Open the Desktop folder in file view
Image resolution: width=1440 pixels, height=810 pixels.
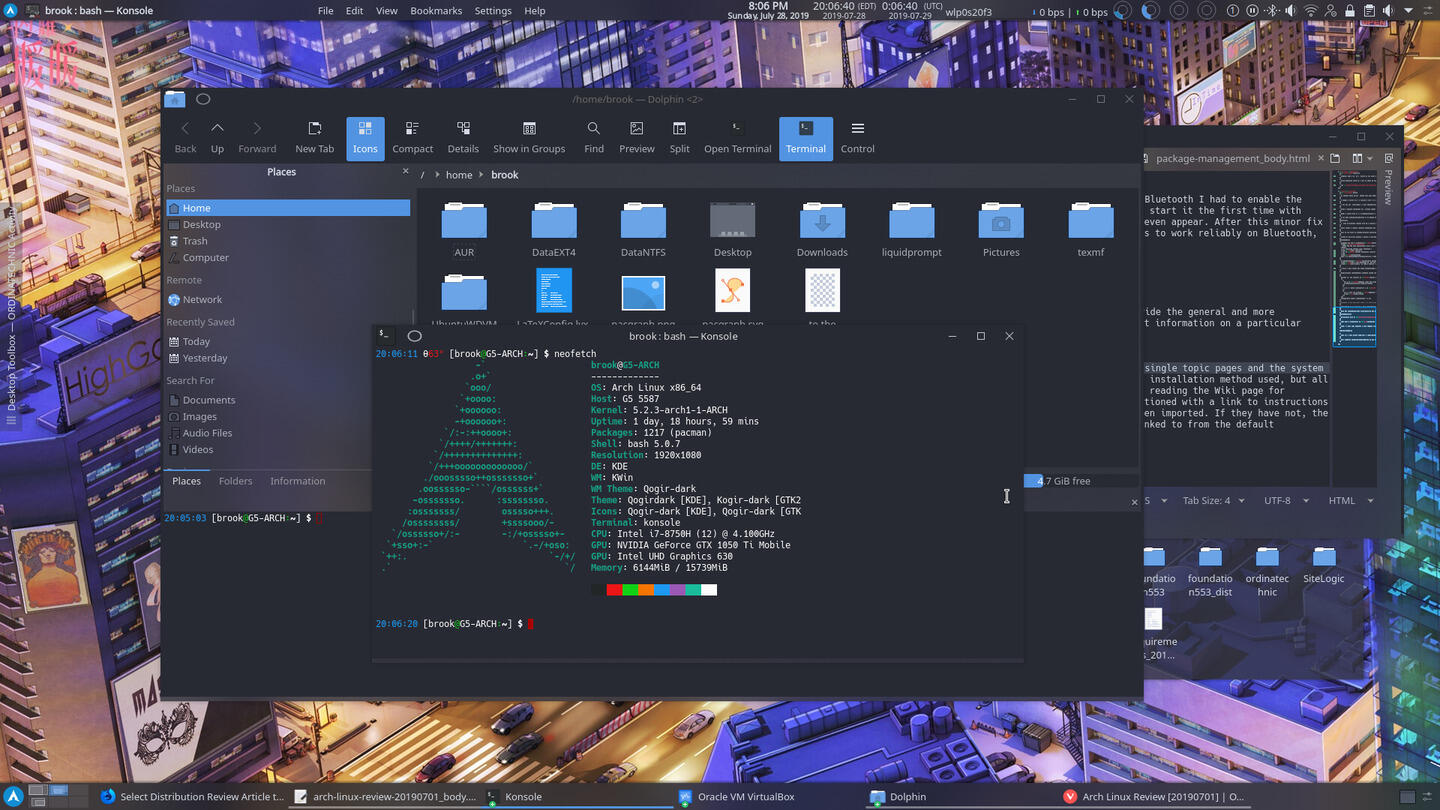click(733, 229)
